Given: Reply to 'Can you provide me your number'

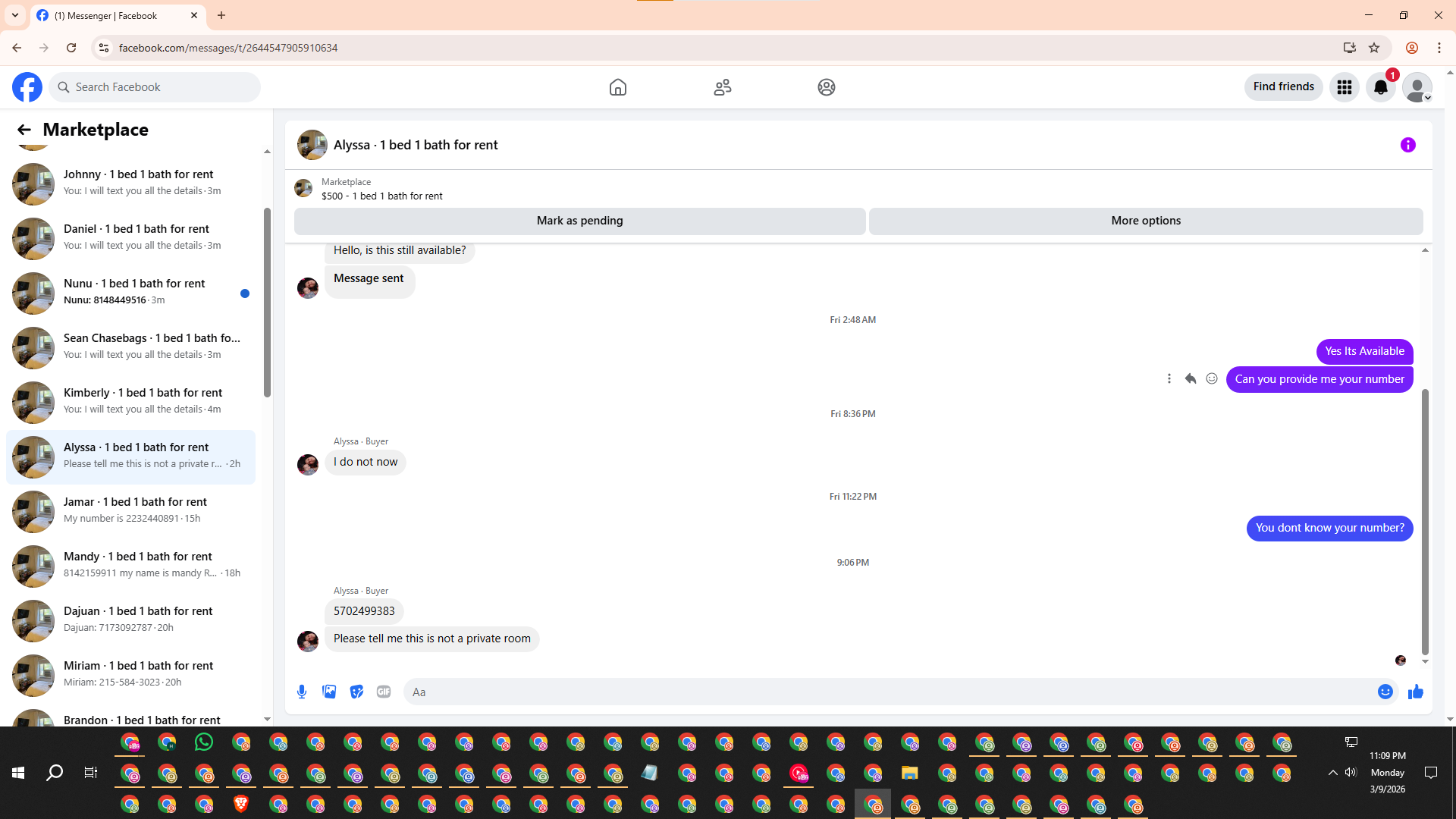Looking at the screenshot, I should [1191, 378].
